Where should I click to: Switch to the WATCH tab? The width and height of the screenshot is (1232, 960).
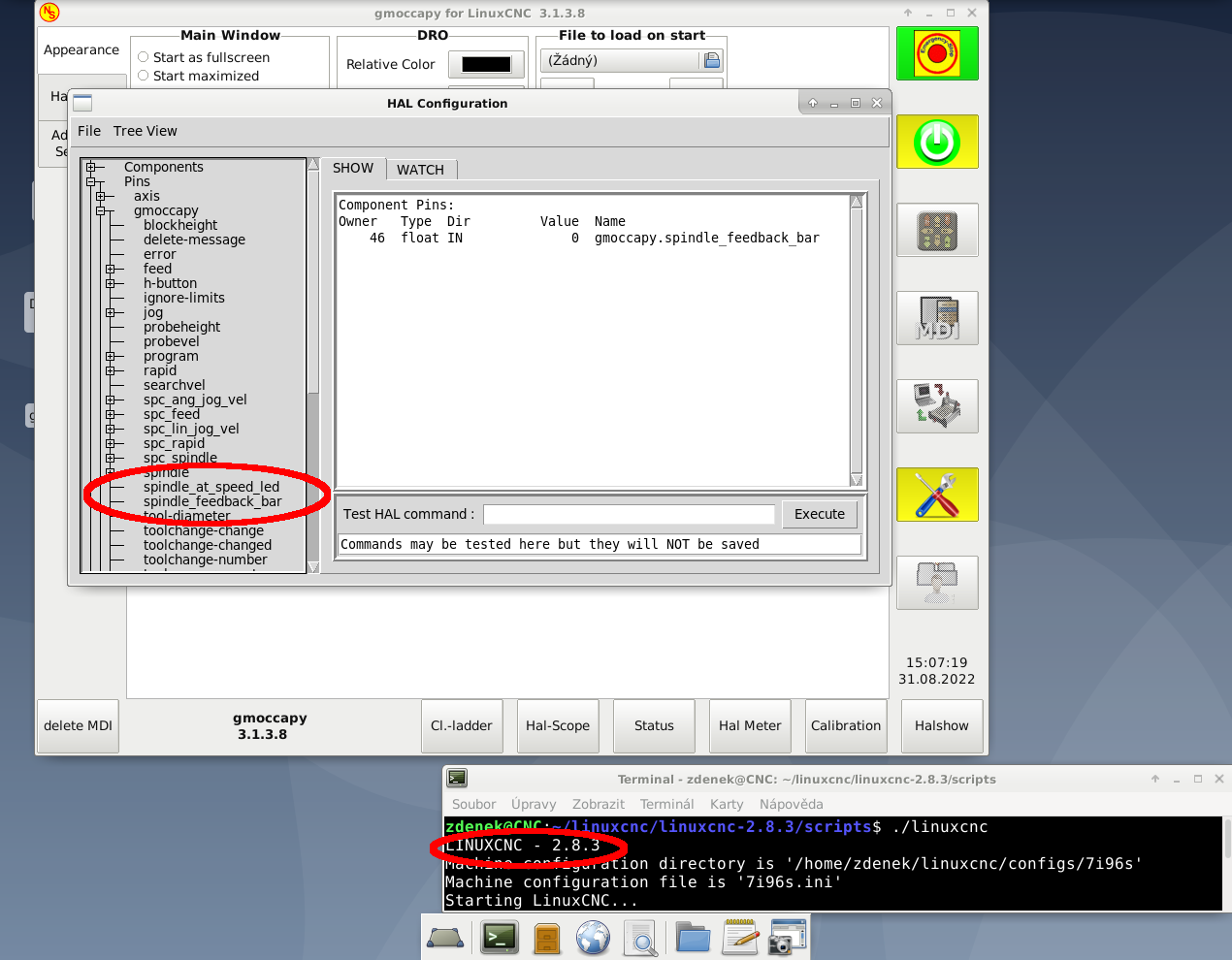coord(420,170)
